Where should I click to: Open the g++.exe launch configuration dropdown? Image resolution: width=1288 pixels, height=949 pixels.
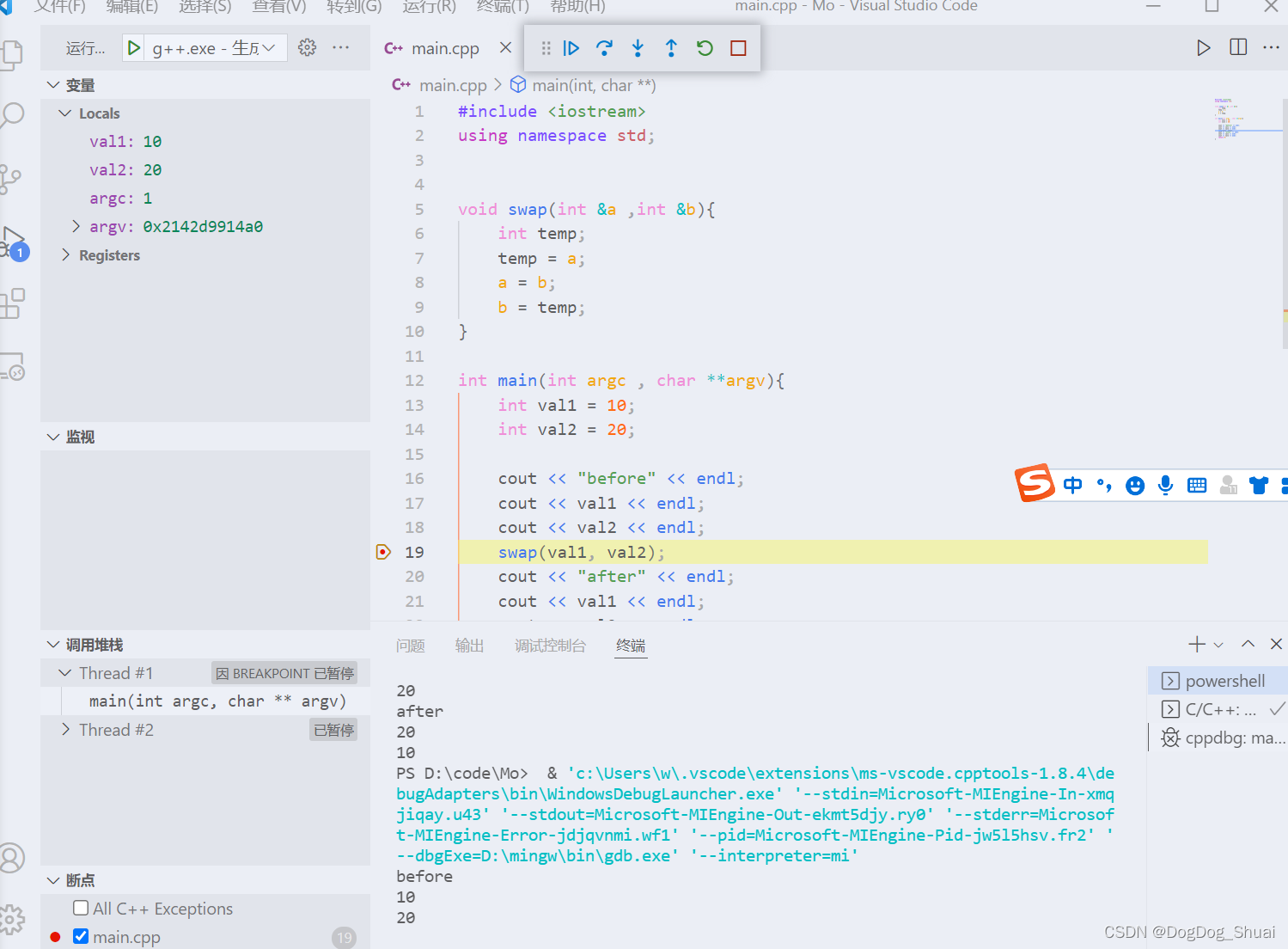(x=214, y=48)
